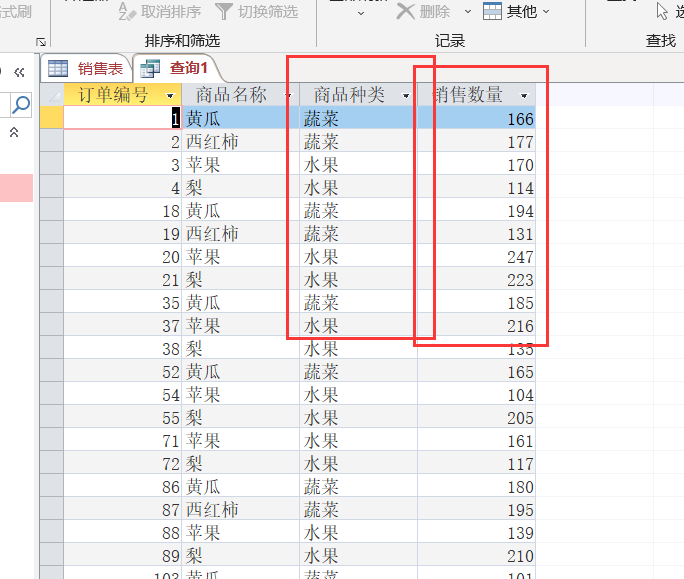
Task: Open the 其他 more options menu
Action: 516,11
